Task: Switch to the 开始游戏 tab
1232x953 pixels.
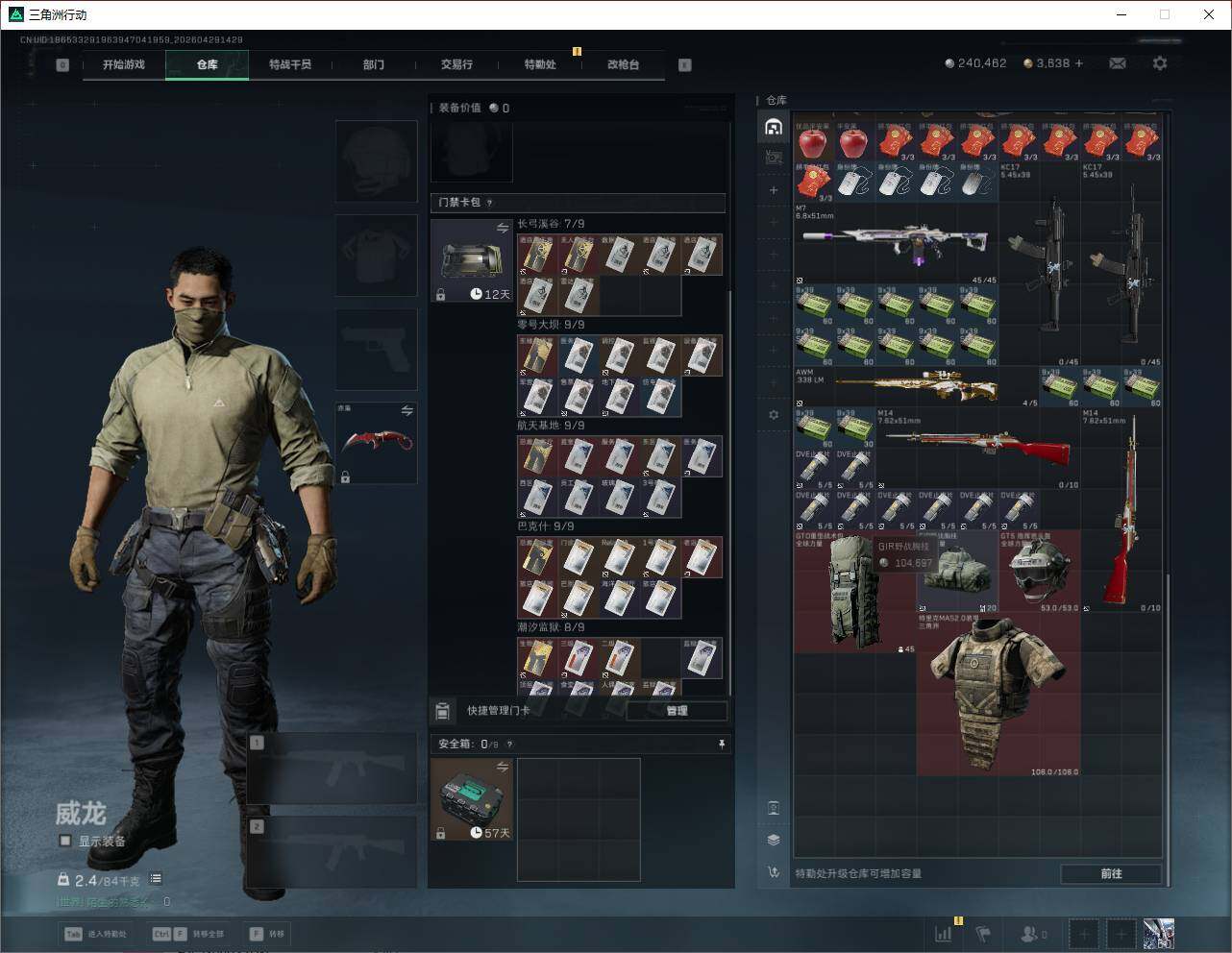Action: pyautogui.click(x=124, y=64)
